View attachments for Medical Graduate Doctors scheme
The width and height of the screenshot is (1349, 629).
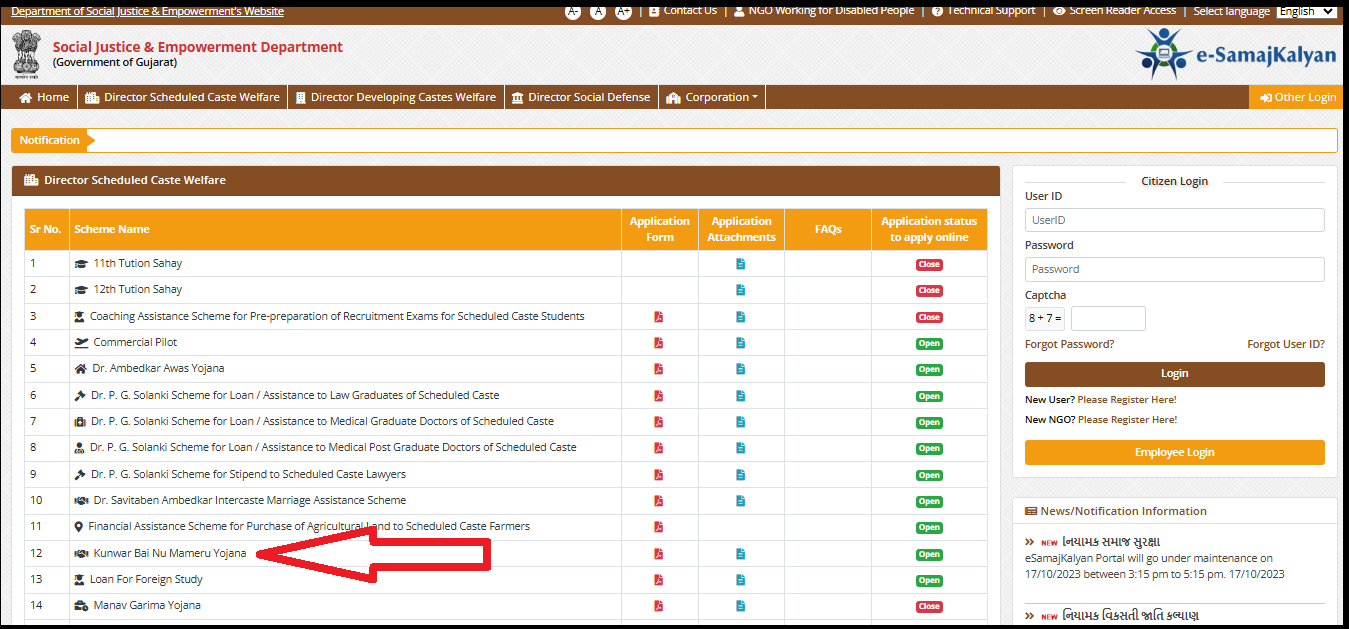(741, 422)
